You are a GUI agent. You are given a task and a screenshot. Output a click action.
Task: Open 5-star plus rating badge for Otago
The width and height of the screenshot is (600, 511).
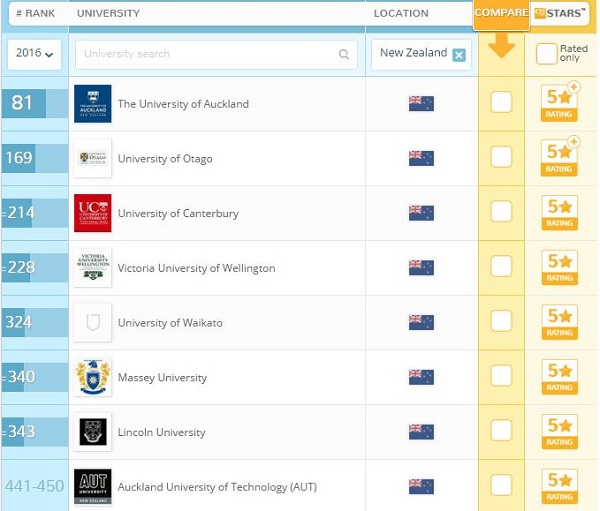[559, 157]
